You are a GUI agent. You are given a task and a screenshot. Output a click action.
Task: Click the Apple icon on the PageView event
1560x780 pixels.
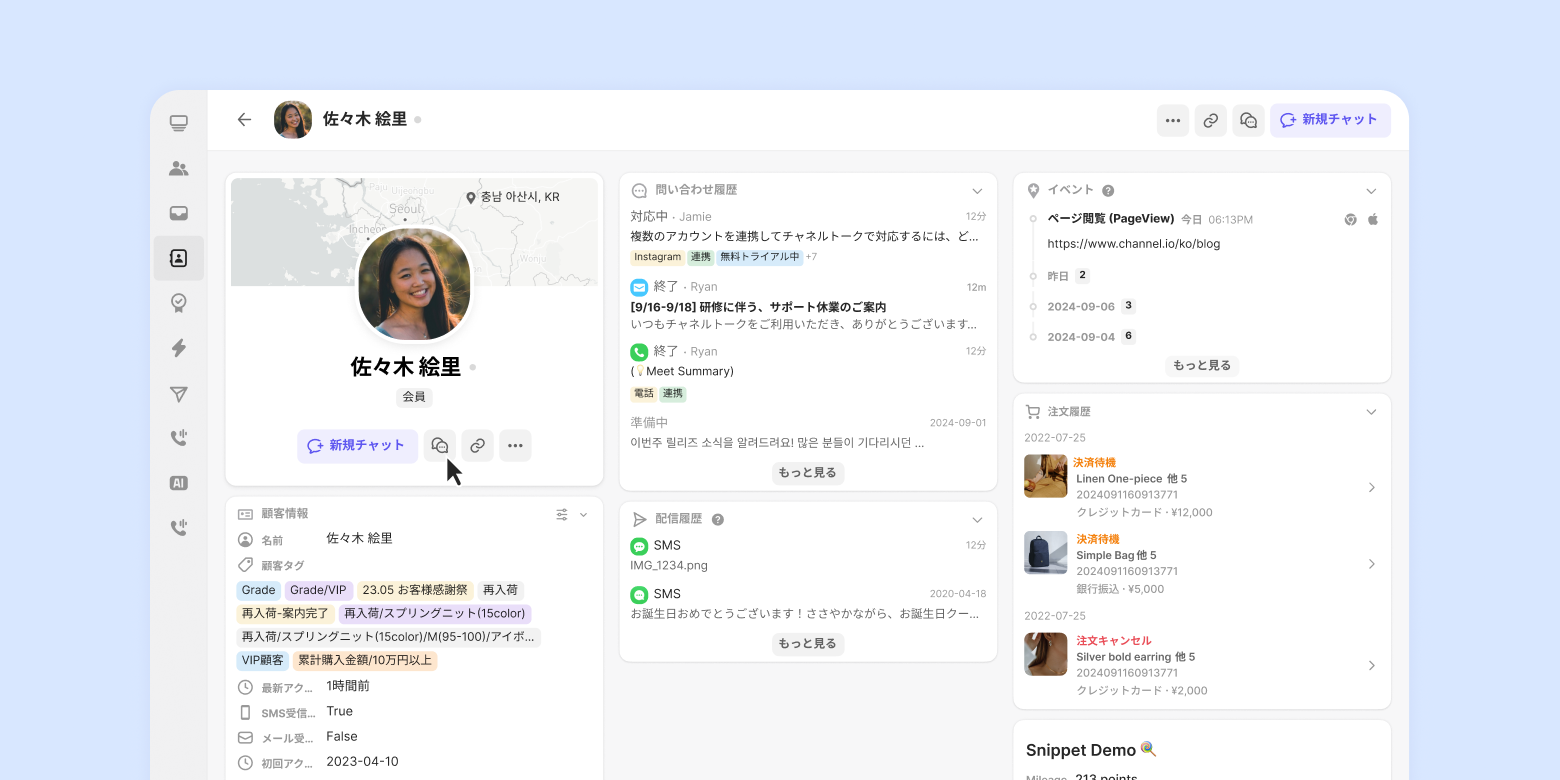pos(1373,219)
